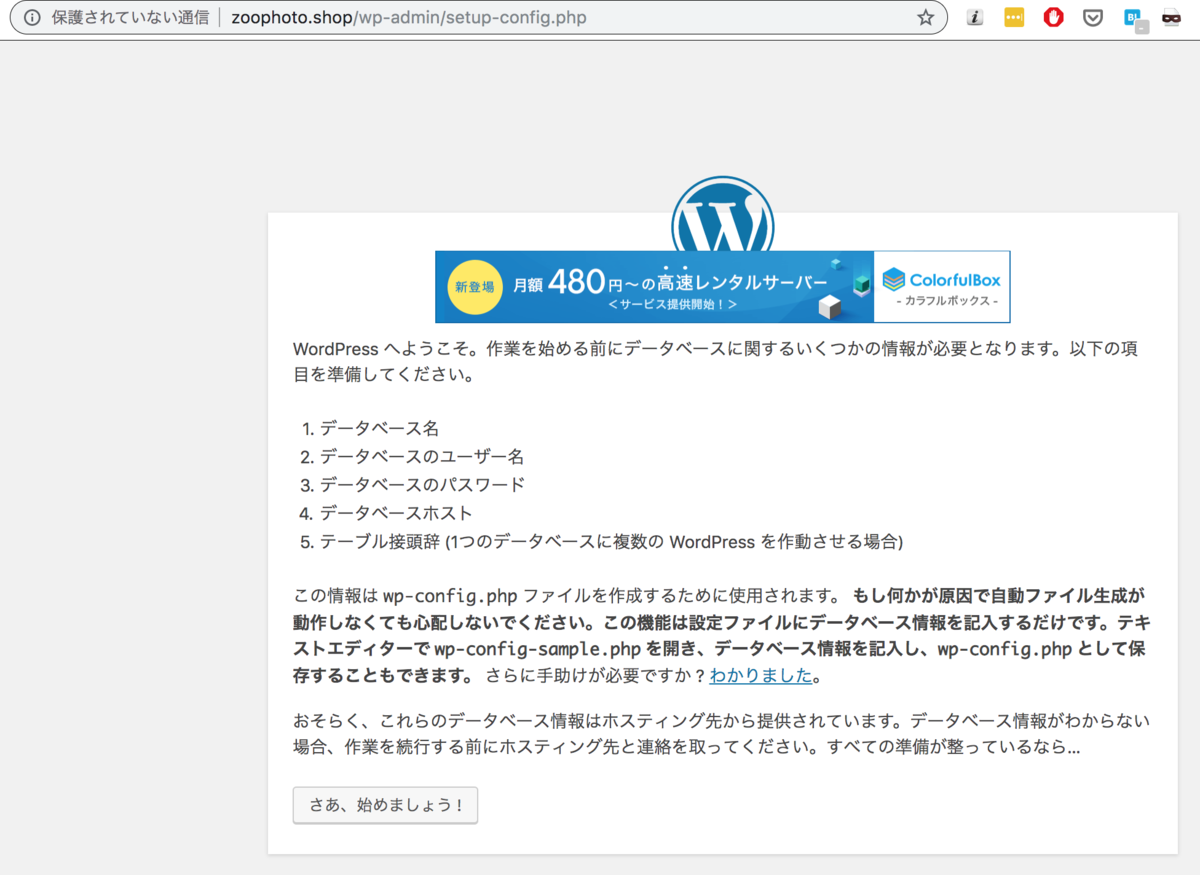1200x875 pixels.
Task: Click the yellow 新登場 badge on banner
Action: coord(475,286)
